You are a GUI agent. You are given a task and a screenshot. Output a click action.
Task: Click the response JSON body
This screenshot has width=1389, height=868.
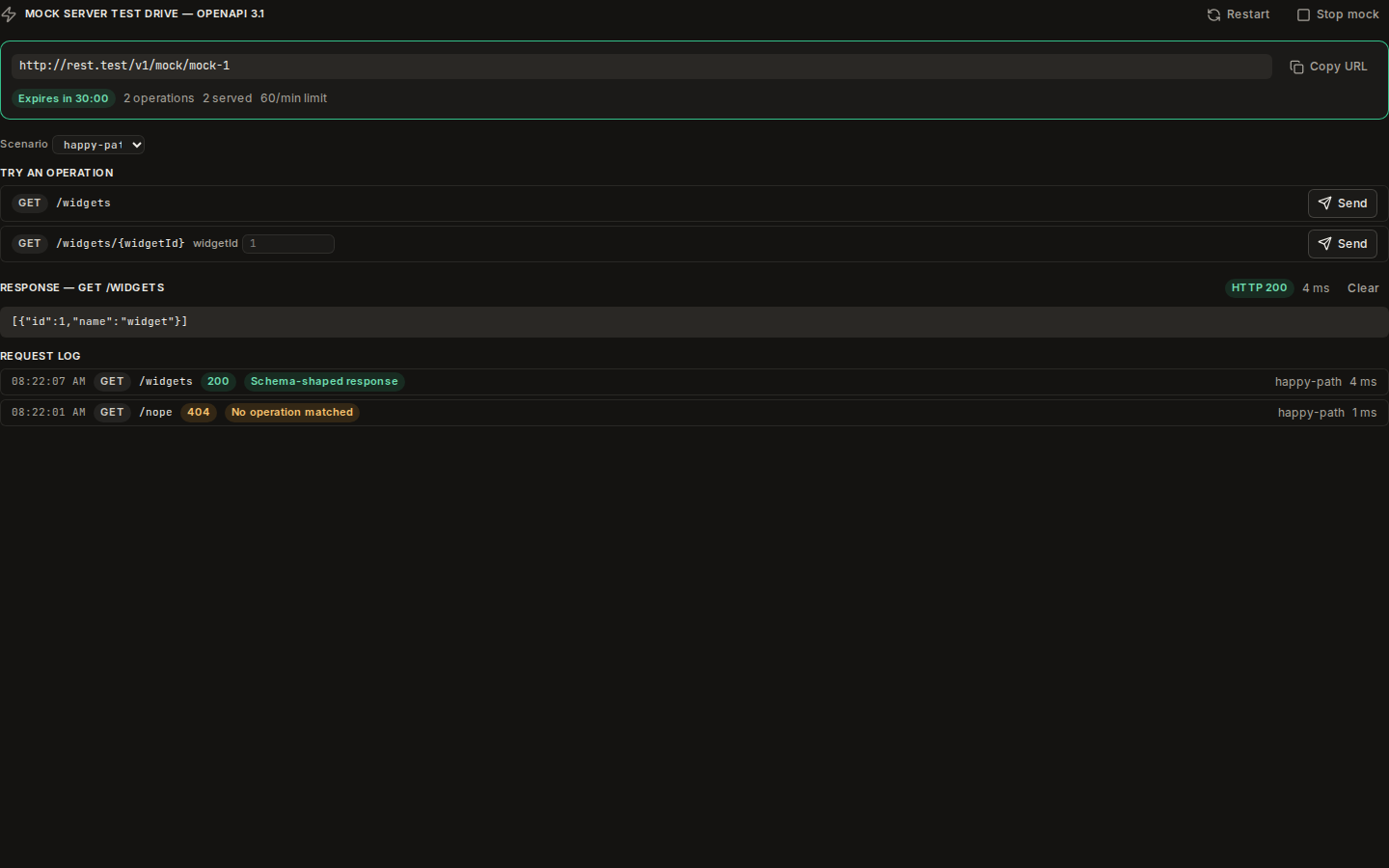(694, 322)
